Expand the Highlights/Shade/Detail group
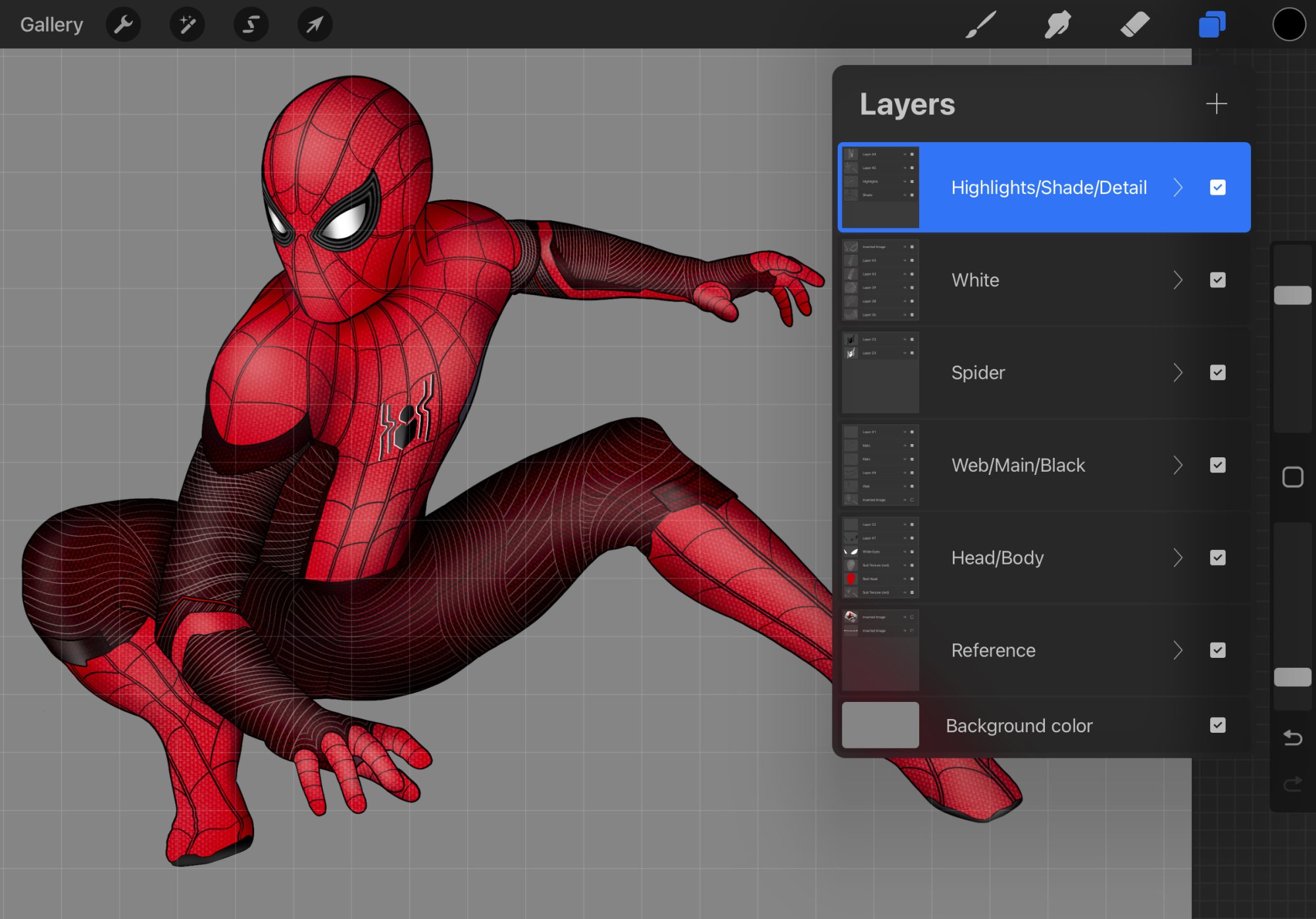This screenshot has width=1316, height=919. tap(1178, 188)
